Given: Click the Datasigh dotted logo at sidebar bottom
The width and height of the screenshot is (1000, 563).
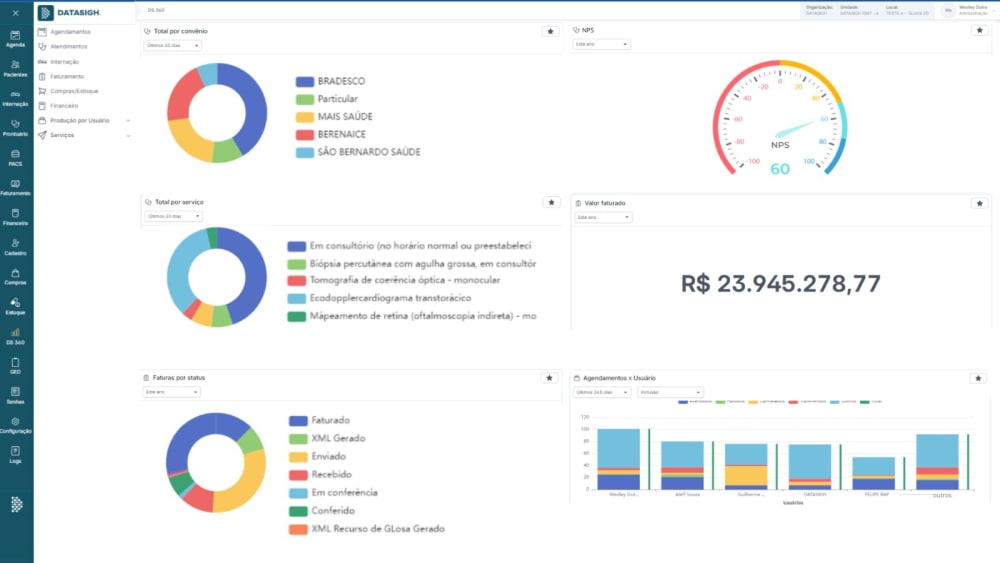Looking at the screenshot, I should 17,504.
